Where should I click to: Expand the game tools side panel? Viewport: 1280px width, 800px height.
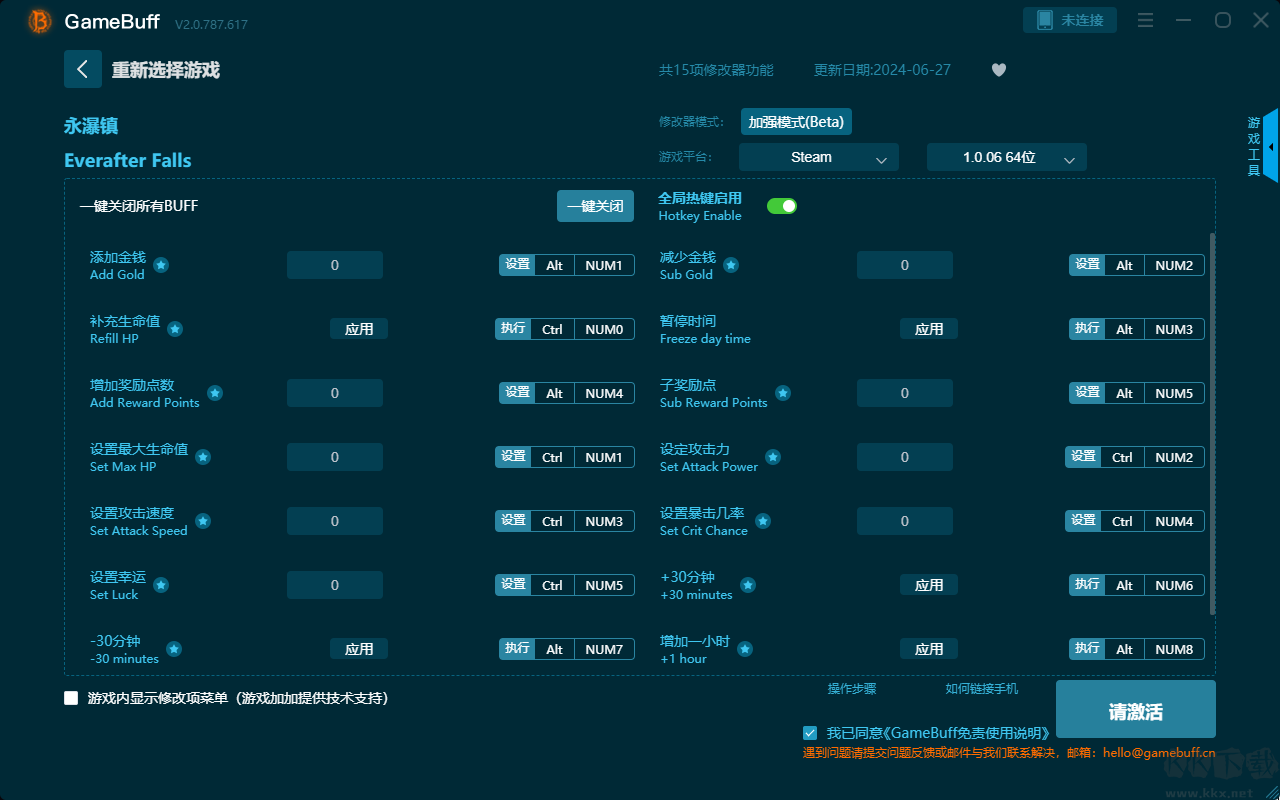pos(1269,146)
